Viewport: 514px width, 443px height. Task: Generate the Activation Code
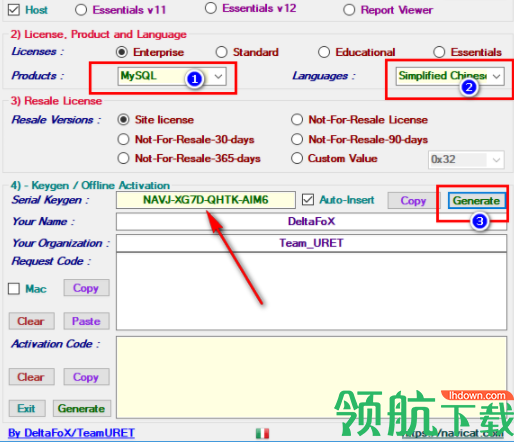tap(82, 409)
